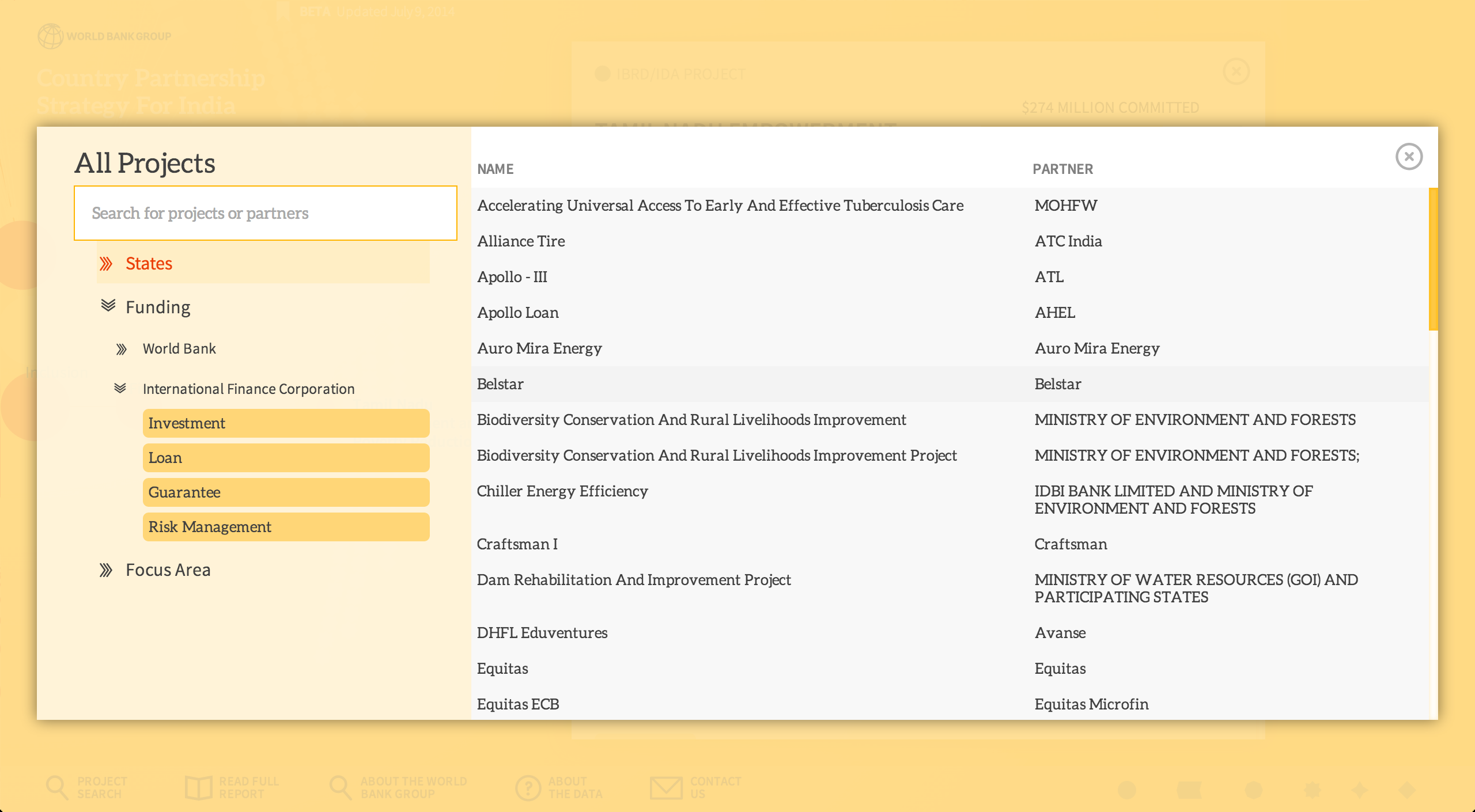
Task: Select World Bank funding filter
Action: (179, 349)
